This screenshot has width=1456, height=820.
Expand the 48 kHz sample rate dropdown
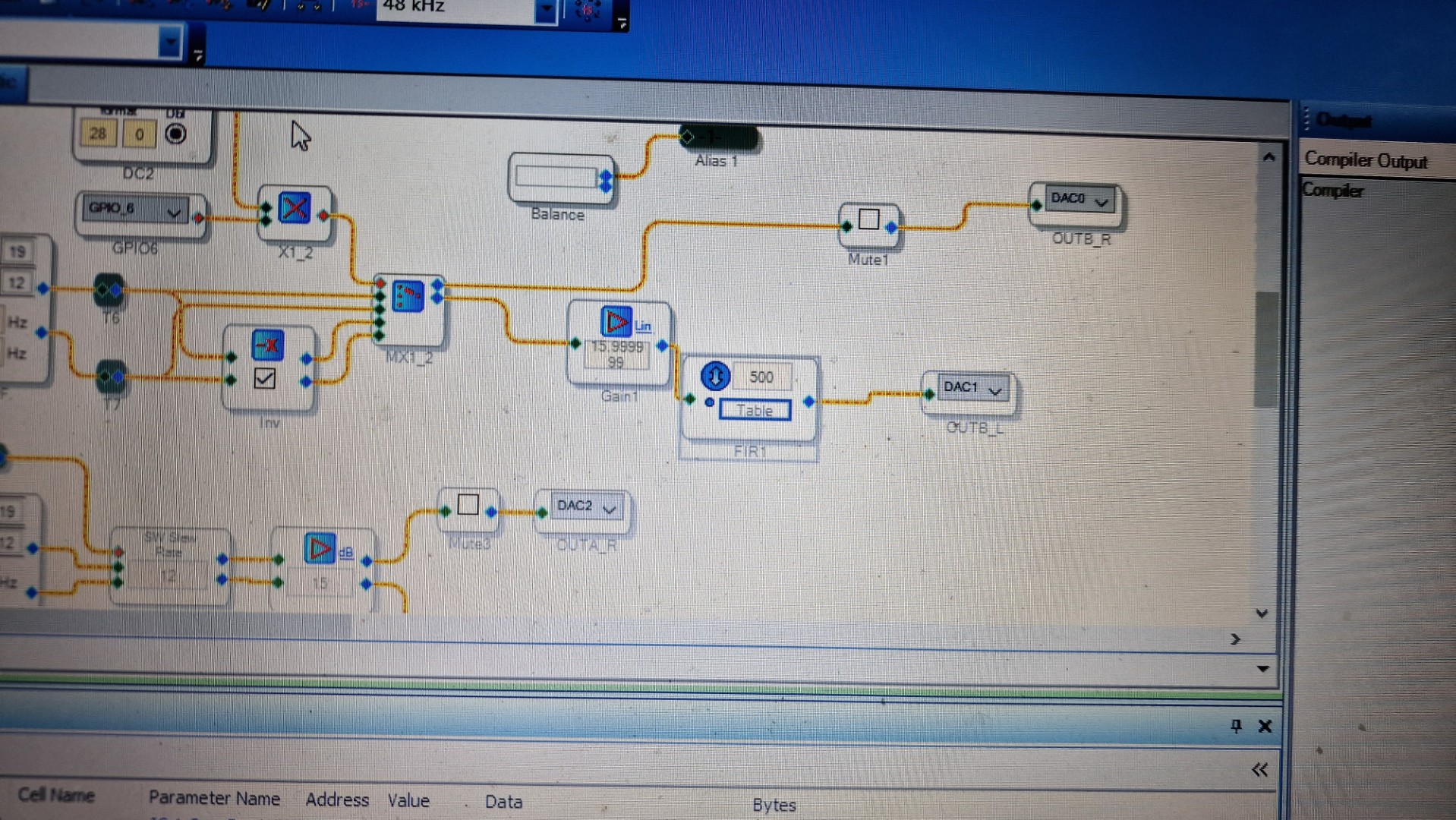[x=545, y=9]
